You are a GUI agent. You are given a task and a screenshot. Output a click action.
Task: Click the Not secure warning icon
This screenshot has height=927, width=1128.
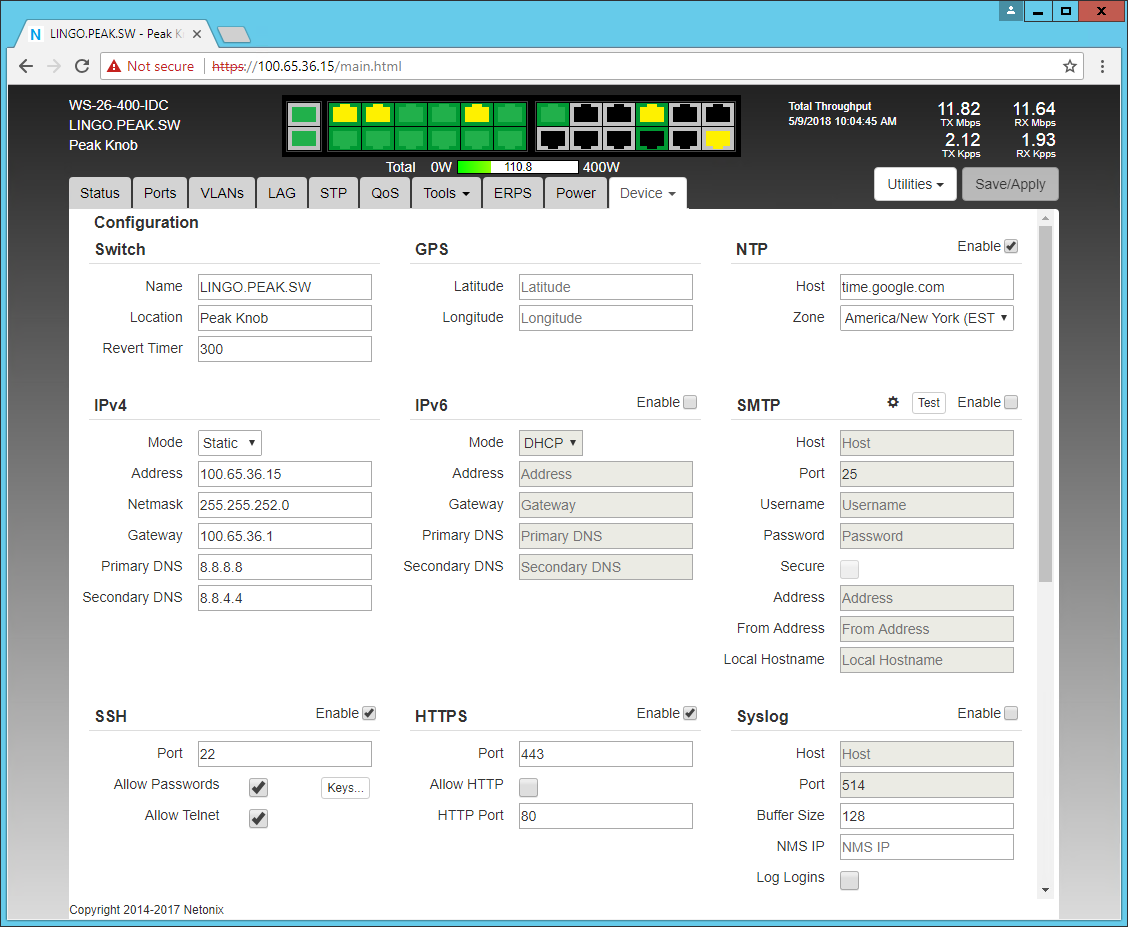click(x=115, y=67)
